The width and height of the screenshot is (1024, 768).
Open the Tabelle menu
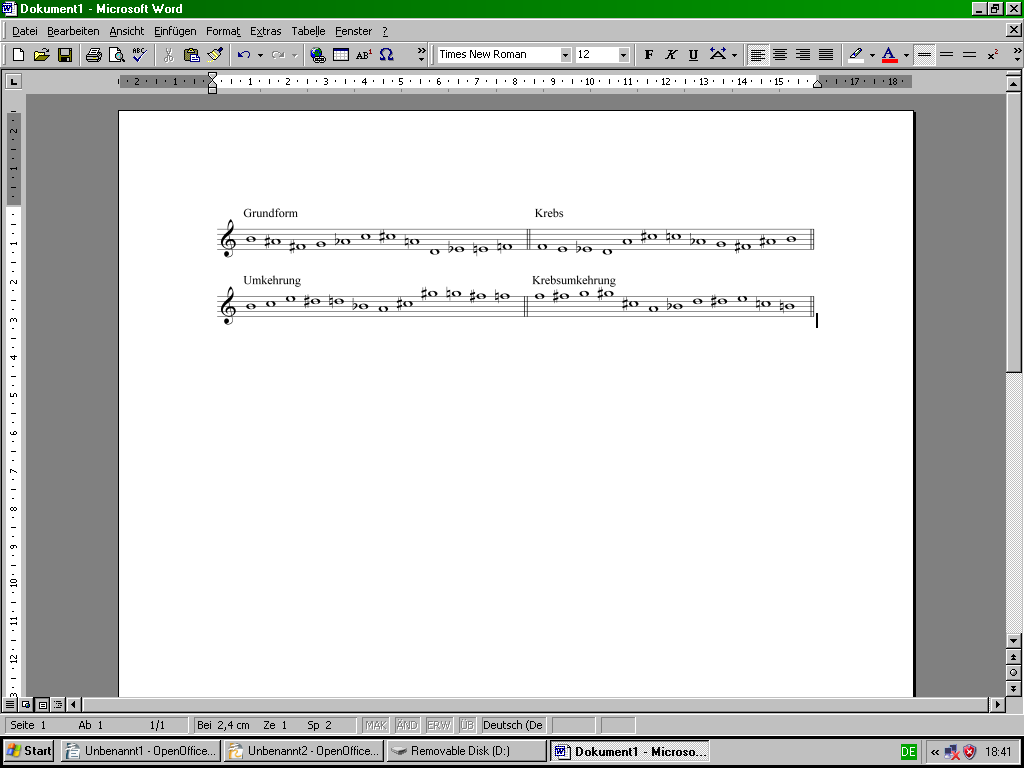[x=308, y=31]
